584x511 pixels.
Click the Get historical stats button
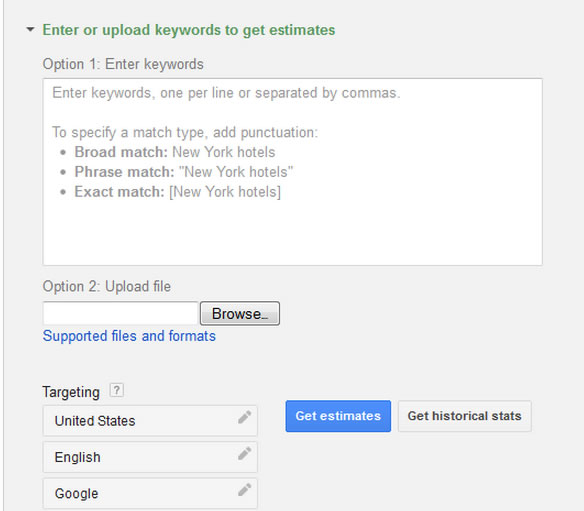point(464,416)
